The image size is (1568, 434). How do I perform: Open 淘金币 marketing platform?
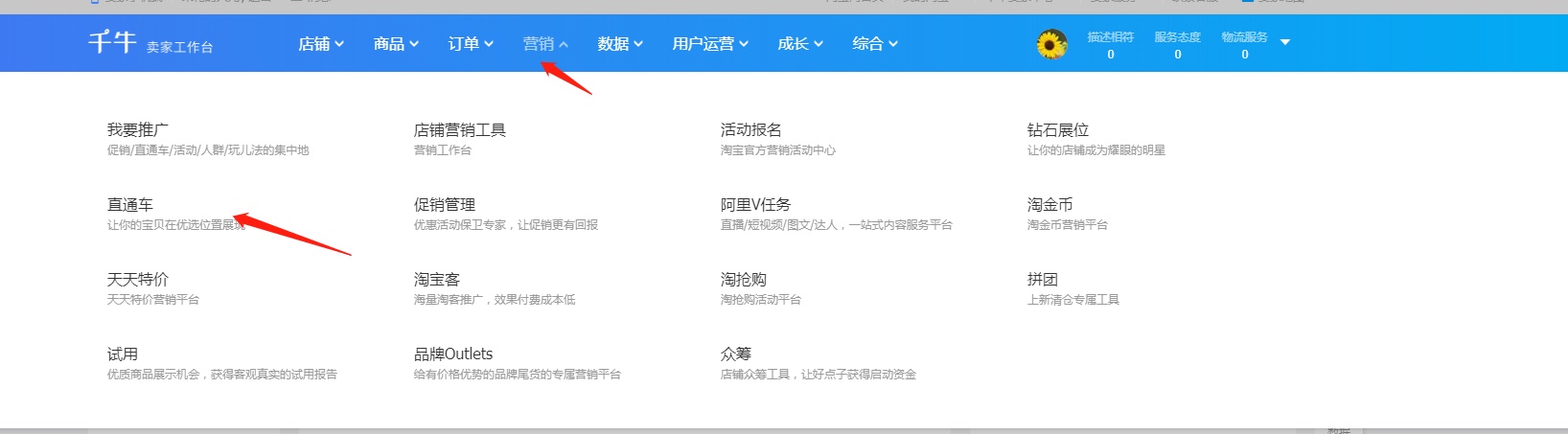point(1050,204)
